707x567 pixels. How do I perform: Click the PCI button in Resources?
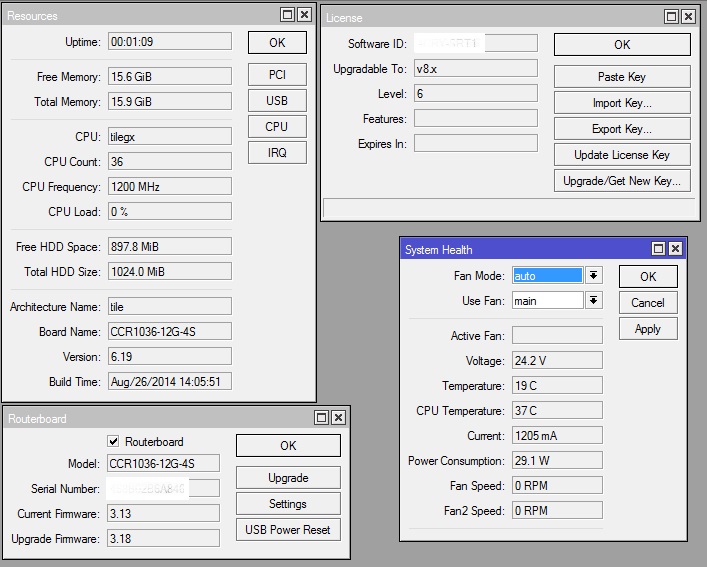[277, 75]
